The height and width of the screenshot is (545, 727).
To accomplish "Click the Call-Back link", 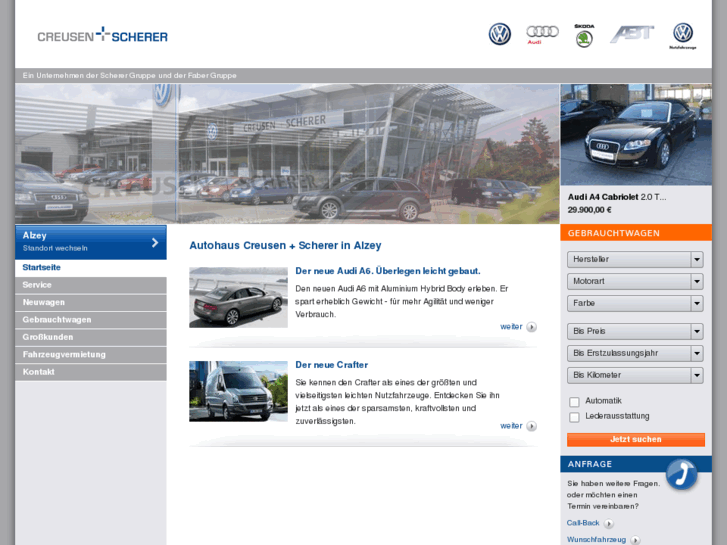I will point(583,523).
